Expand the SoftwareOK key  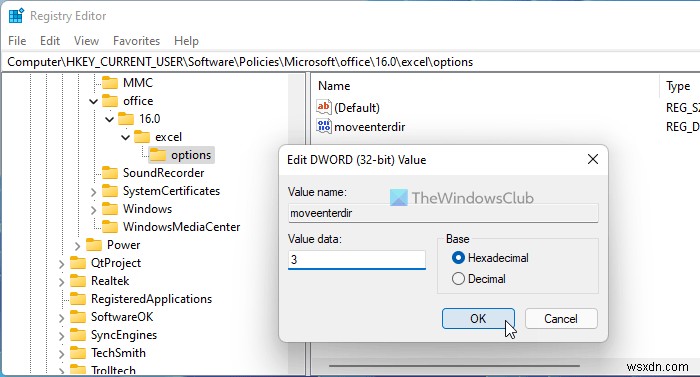(61, 318)
